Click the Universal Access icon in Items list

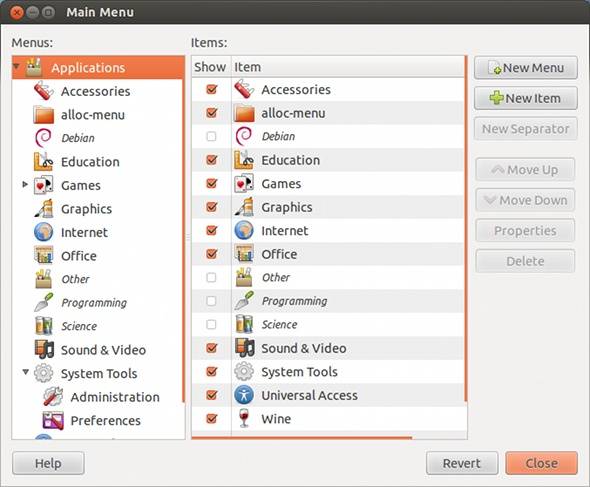pyautogui.click(x=244, y=395)
